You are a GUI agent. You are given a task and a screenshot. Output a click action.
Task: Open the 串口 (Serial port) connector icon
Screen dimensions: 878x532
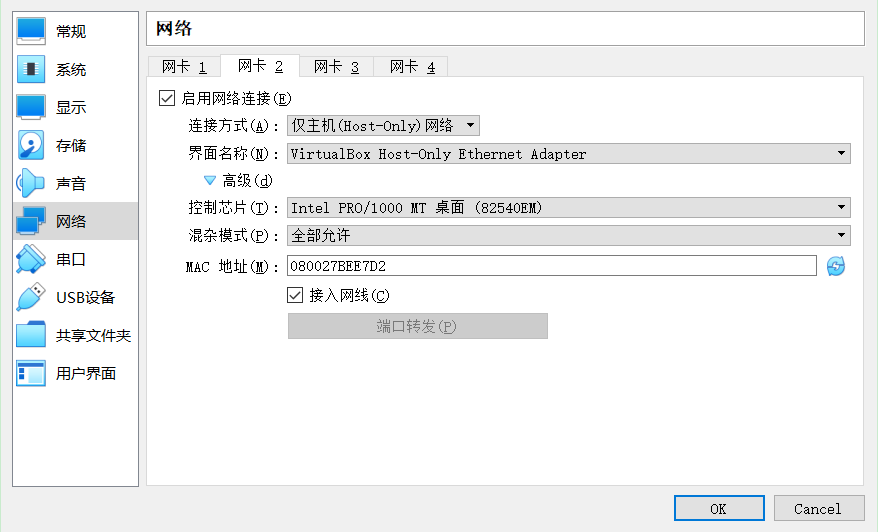click(x=31, y=259)
